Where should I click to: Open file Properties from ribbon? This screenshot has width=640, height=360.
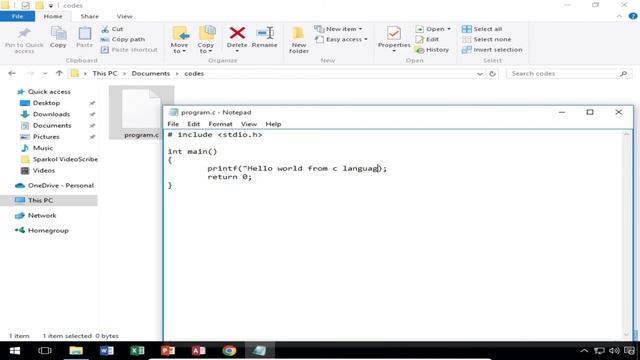394,39
